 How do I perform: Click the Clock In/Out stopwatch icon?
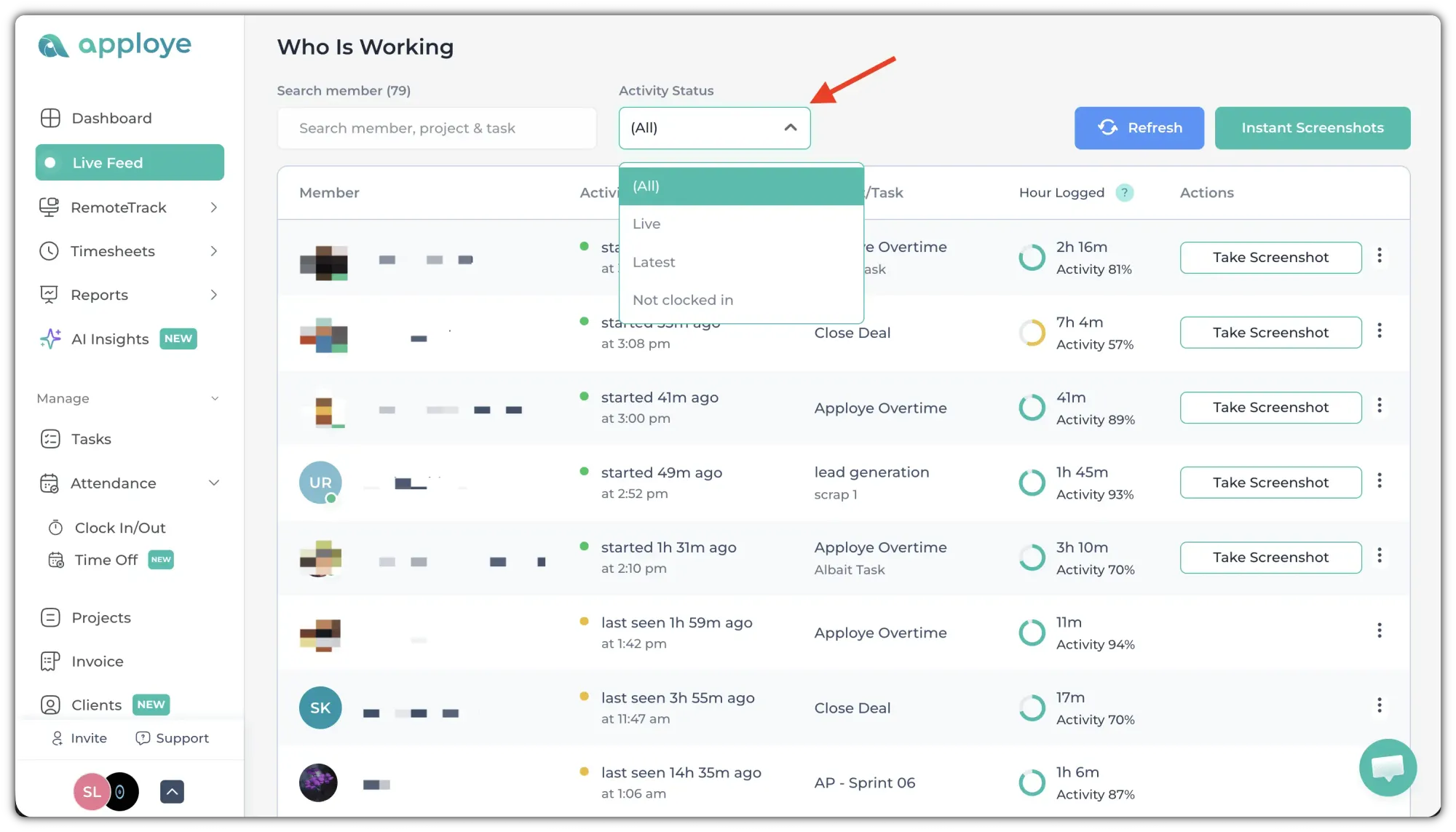(55, 527)
